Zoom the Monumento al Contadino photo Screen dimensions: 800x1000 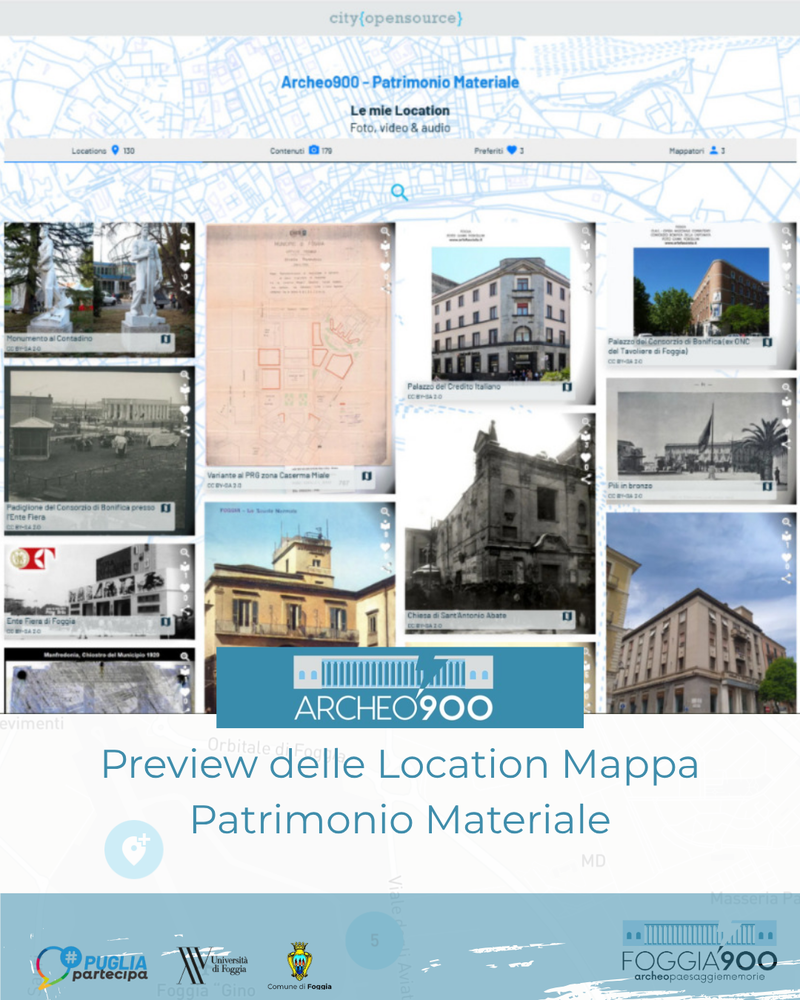185,232
